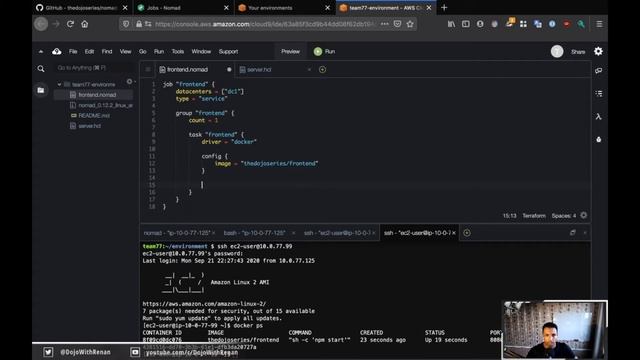Viewport: 640px width, 360px height.
Task: Open the Find menu
Action: [107, 51]
